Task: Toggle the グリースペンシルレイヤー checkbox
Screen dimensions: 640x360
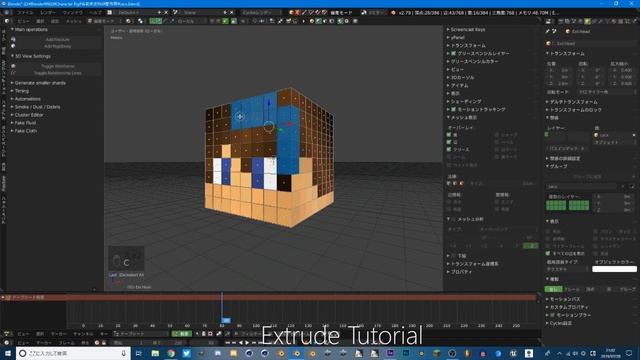Action: point(453,53)
